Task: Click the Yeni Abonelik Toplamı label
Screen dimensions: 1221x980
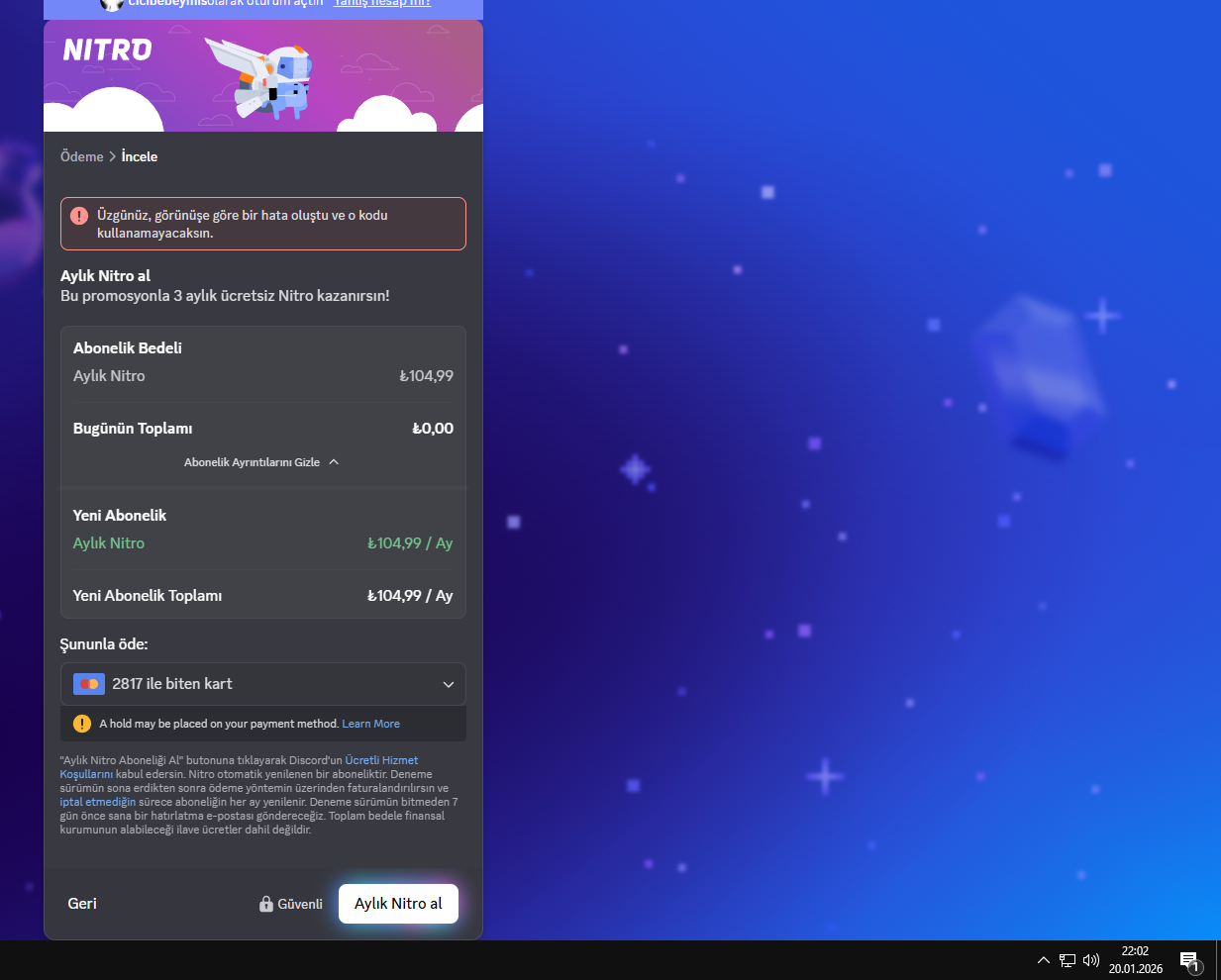Action: point(148,596)
